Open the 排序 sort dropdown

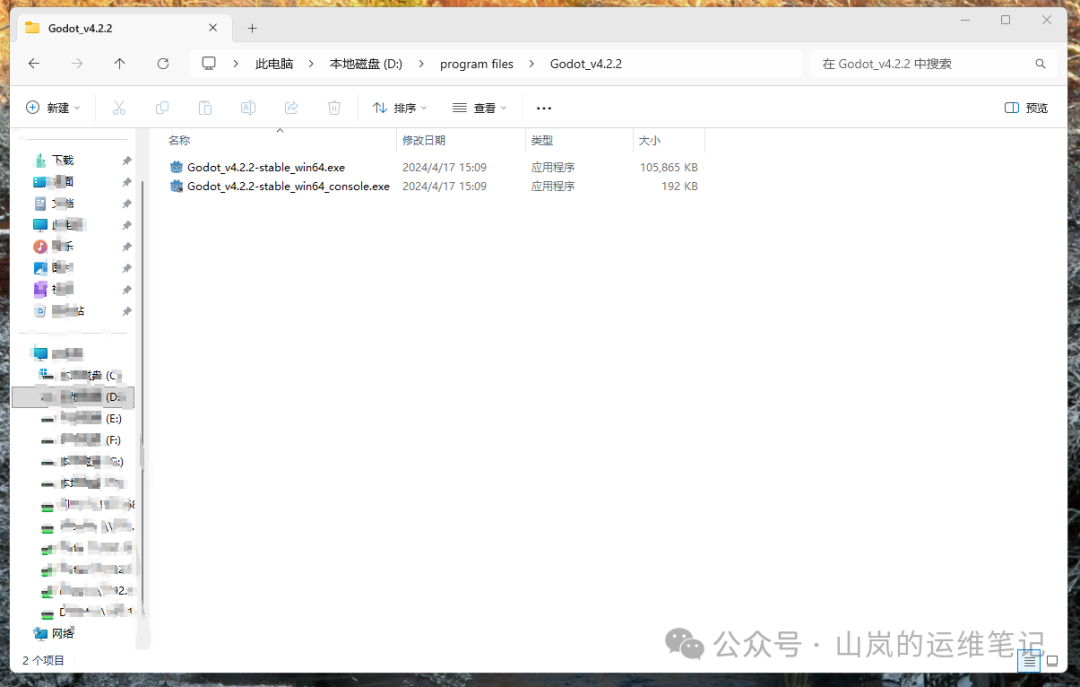[x=399, y=107]
